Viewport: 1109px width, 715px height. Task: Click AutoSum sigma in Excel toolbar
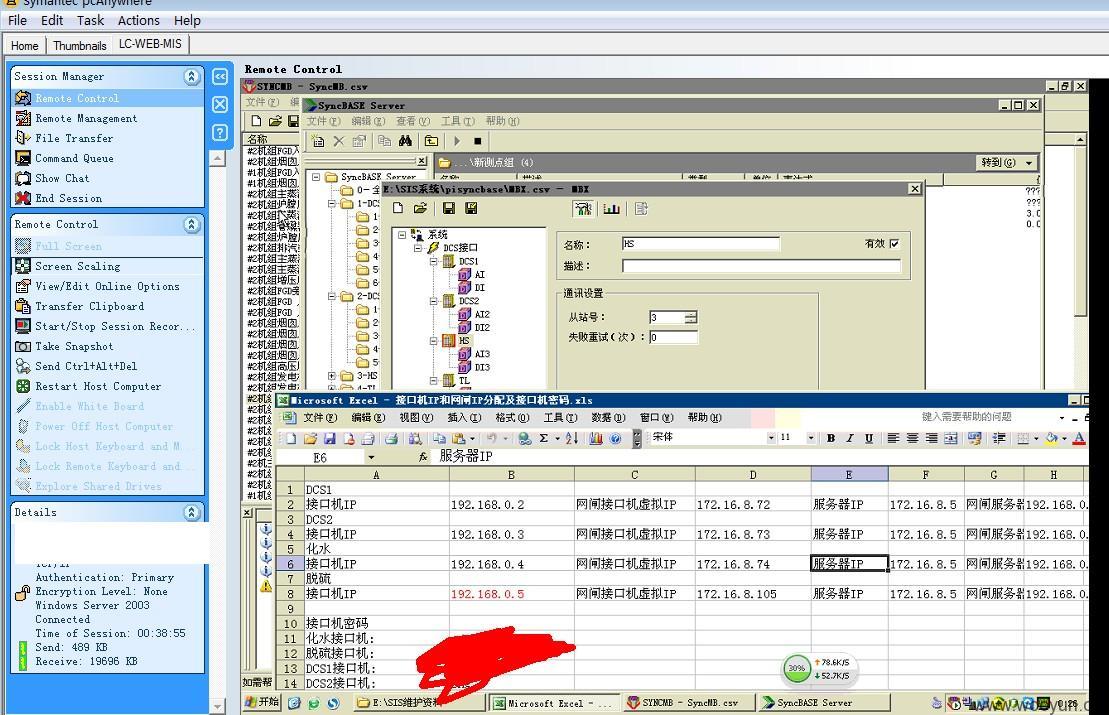[x=543, y=438]
